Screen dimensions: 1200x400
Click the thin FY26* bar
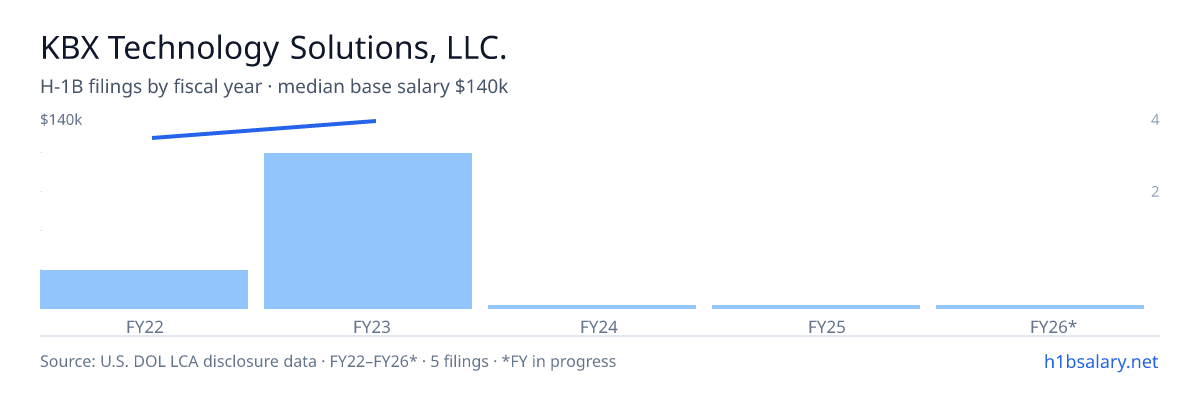pyautogui.click(x=1040, y=306)
